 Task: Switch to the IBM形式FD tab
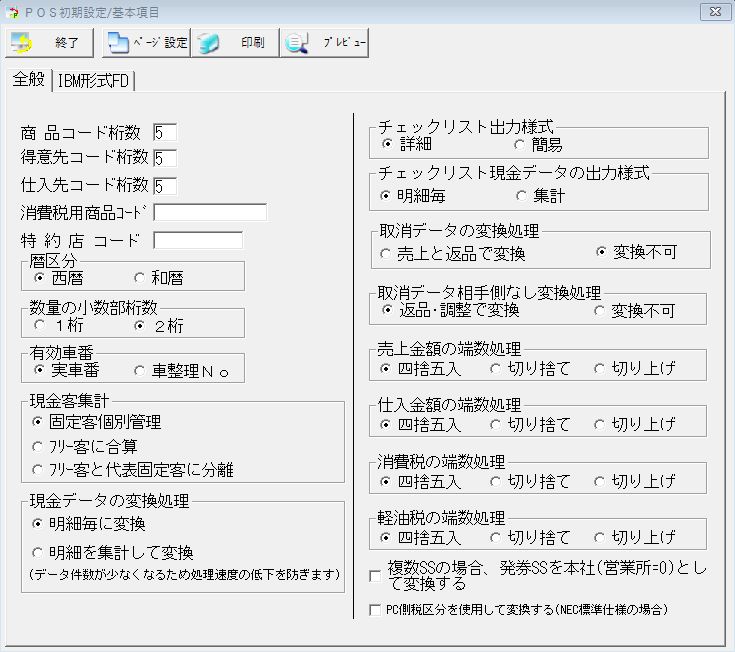pyautogui.click(x=93, y=81)
